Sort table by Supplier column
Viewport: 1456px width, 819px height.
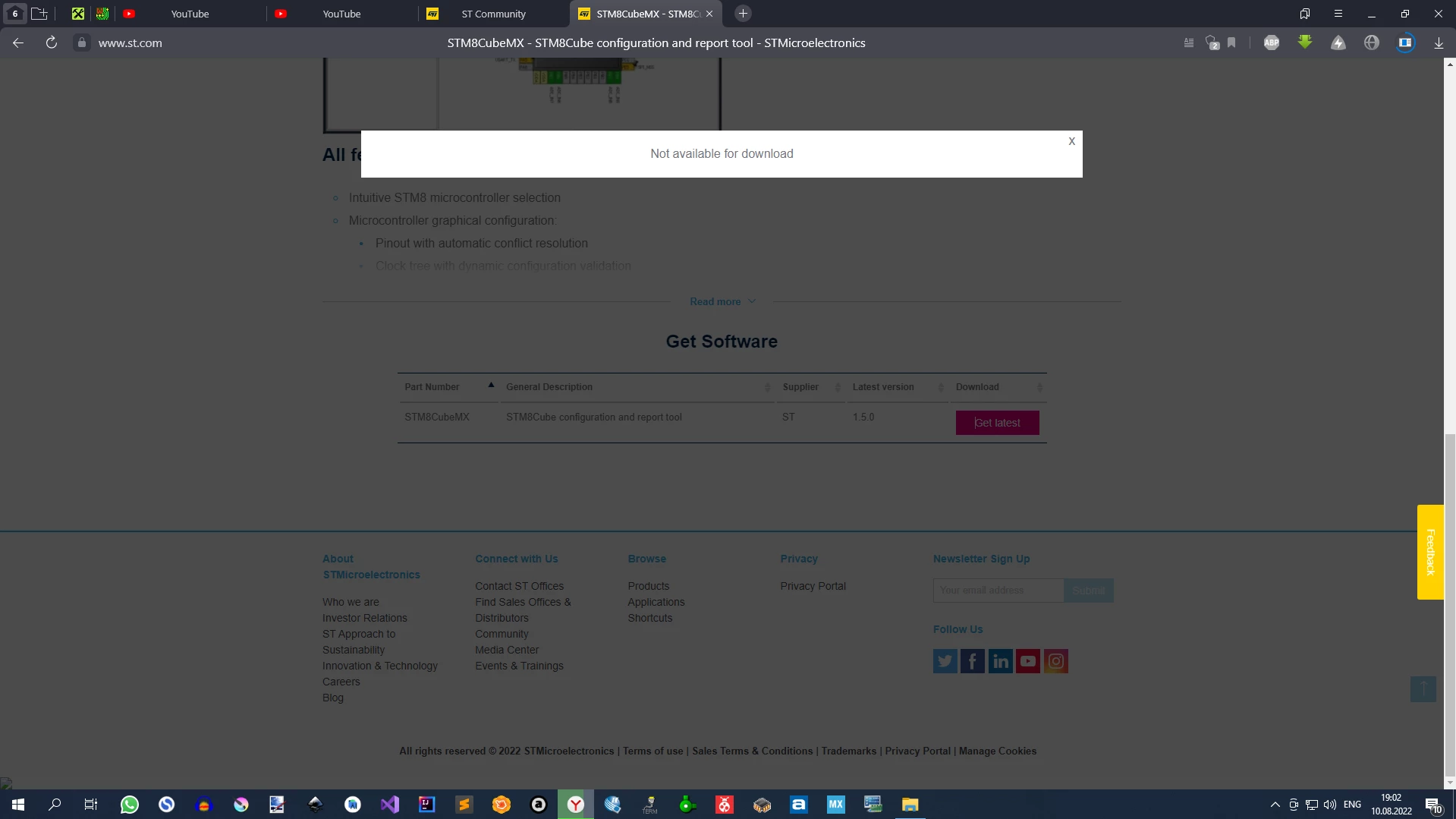tap(811, 387)
